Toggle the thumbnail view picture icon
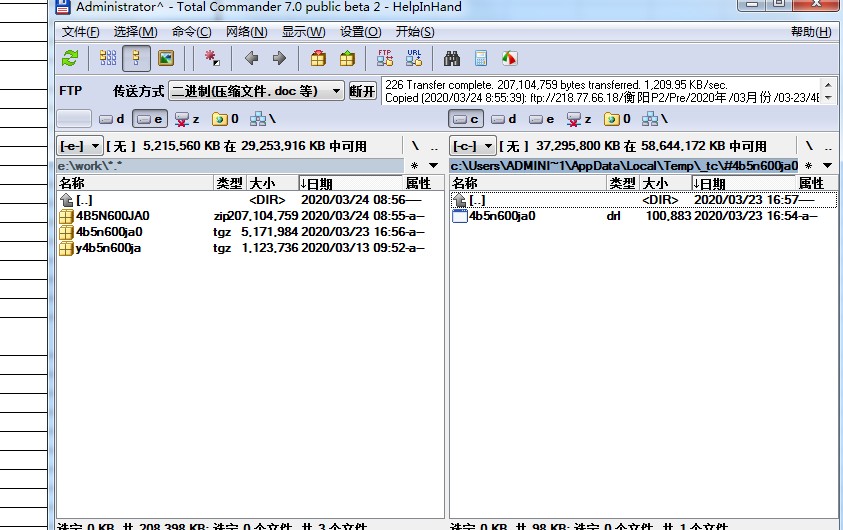This screenshot has width=843, height=530. (166, 58)
